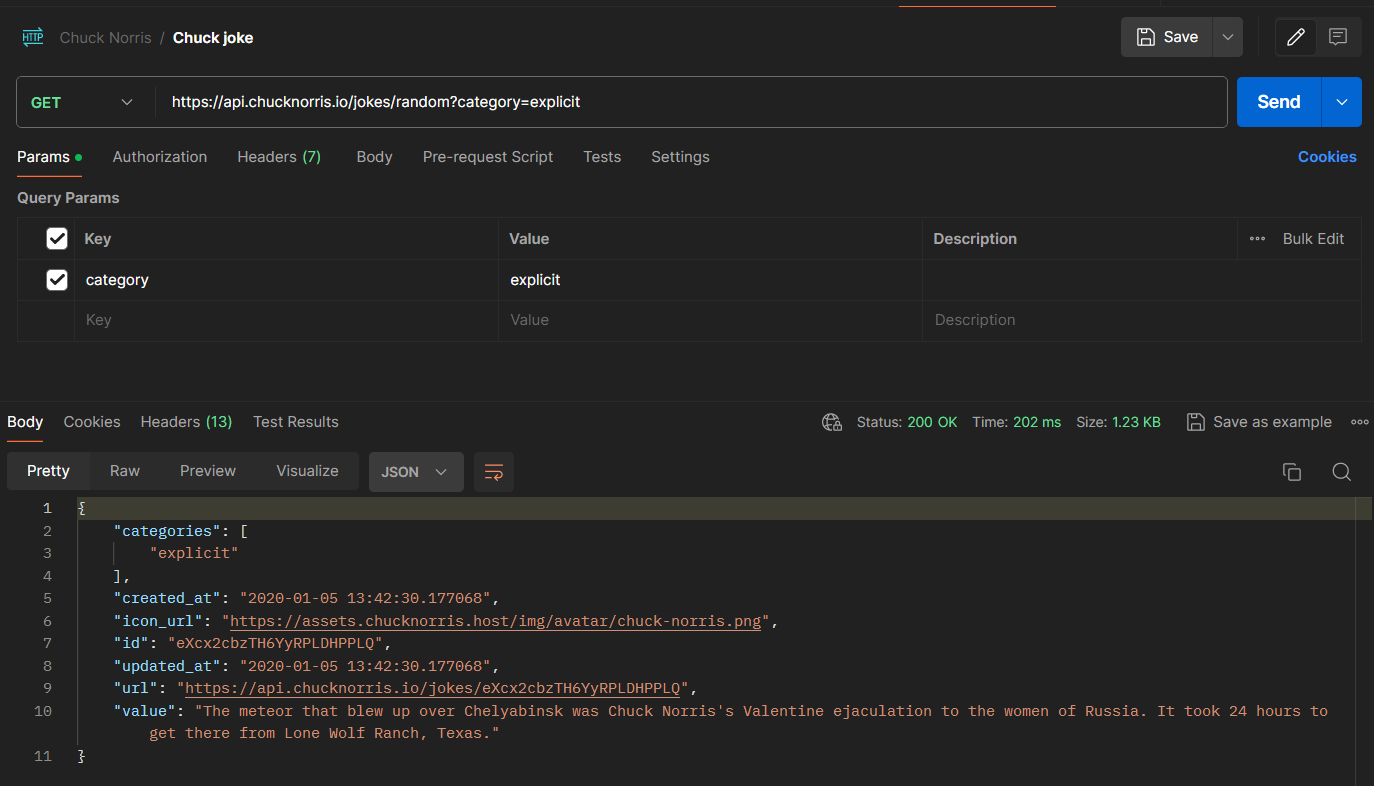Click the network globe icon near Status

tap(831, 422)
